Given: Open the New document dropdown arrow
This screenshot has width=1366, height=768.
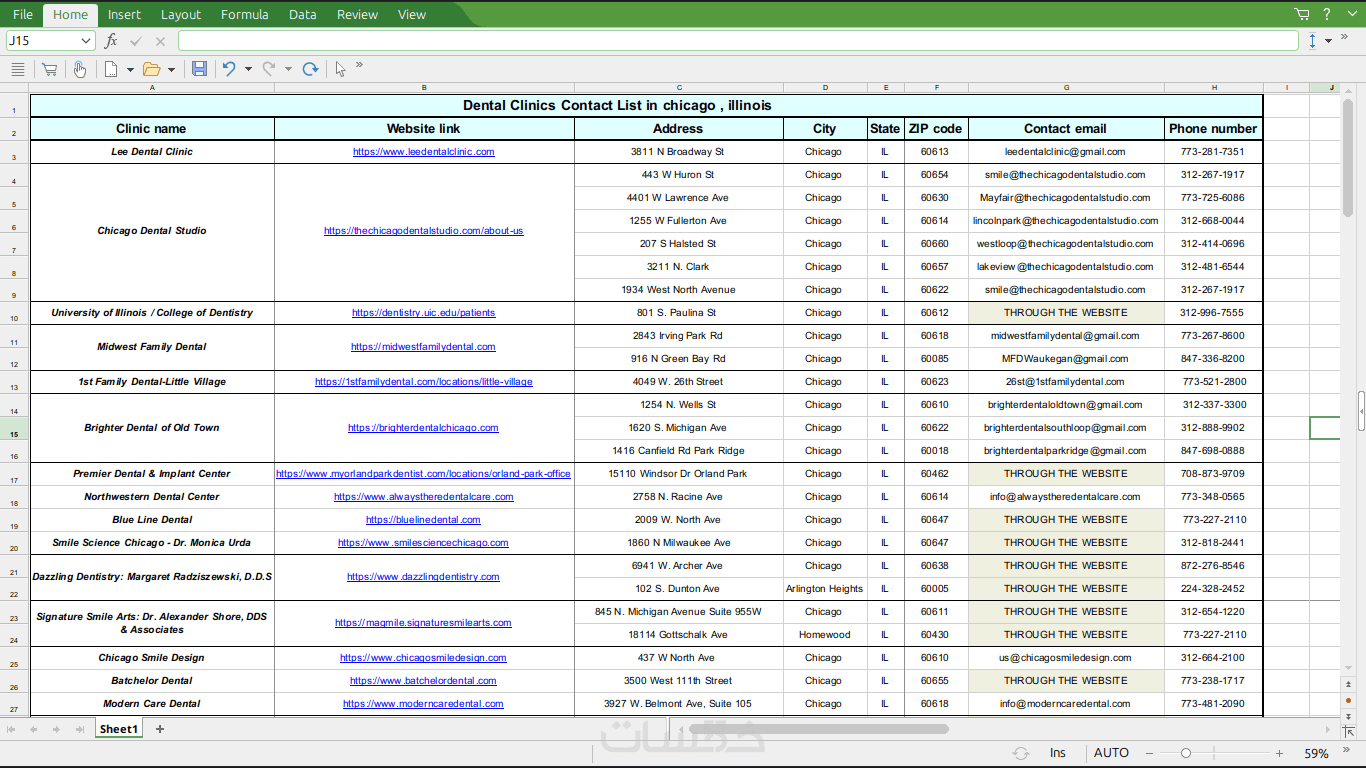Looking at the screenshot, I should point(130,70).
